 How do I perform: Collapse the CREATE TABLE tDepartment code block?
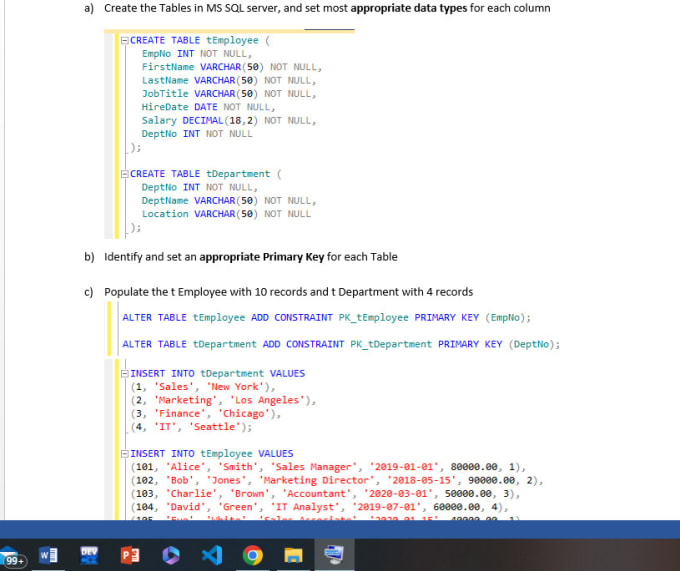[x=125, y=174]
